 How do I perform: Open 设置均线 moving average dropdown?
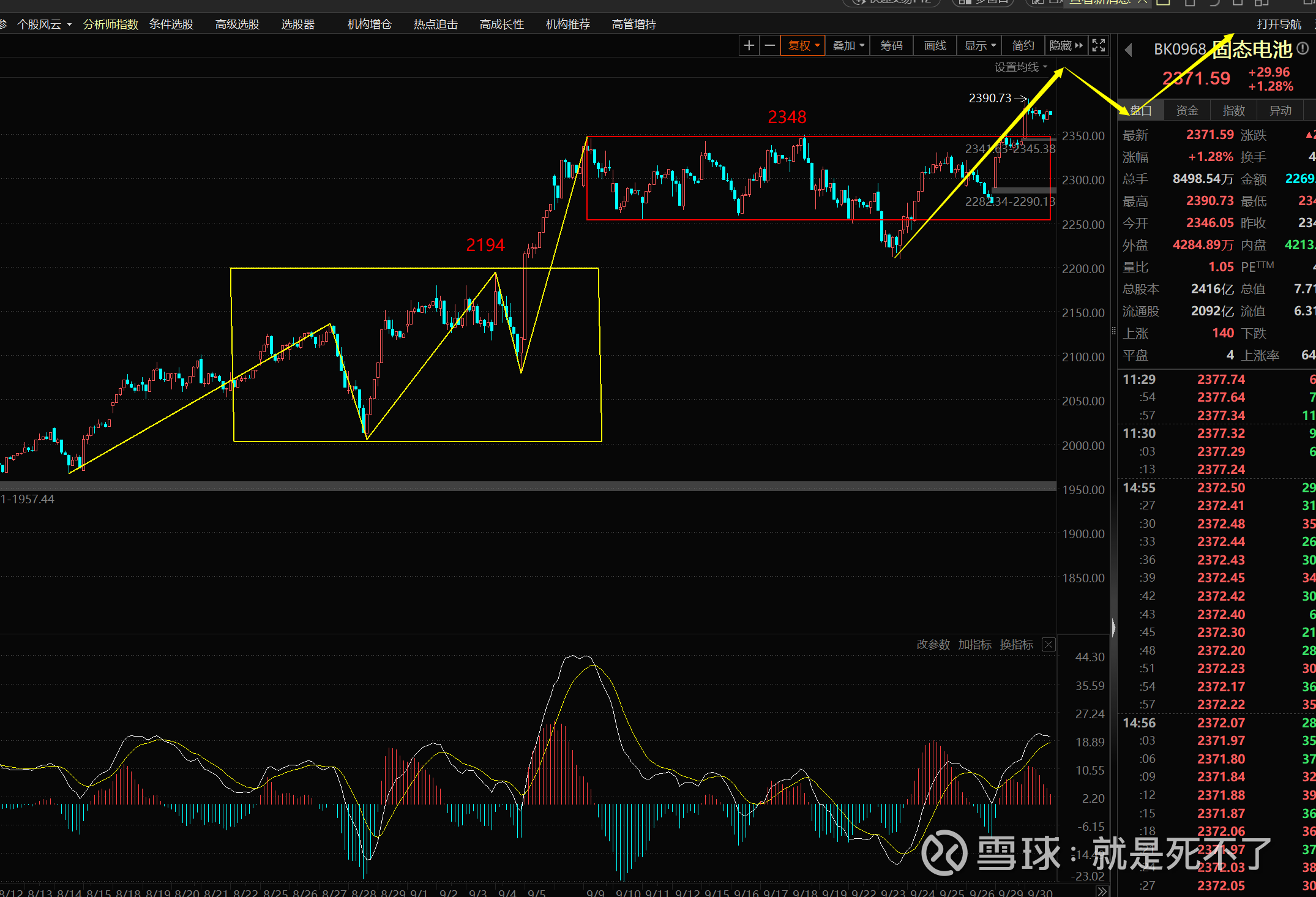point(1020,67)
